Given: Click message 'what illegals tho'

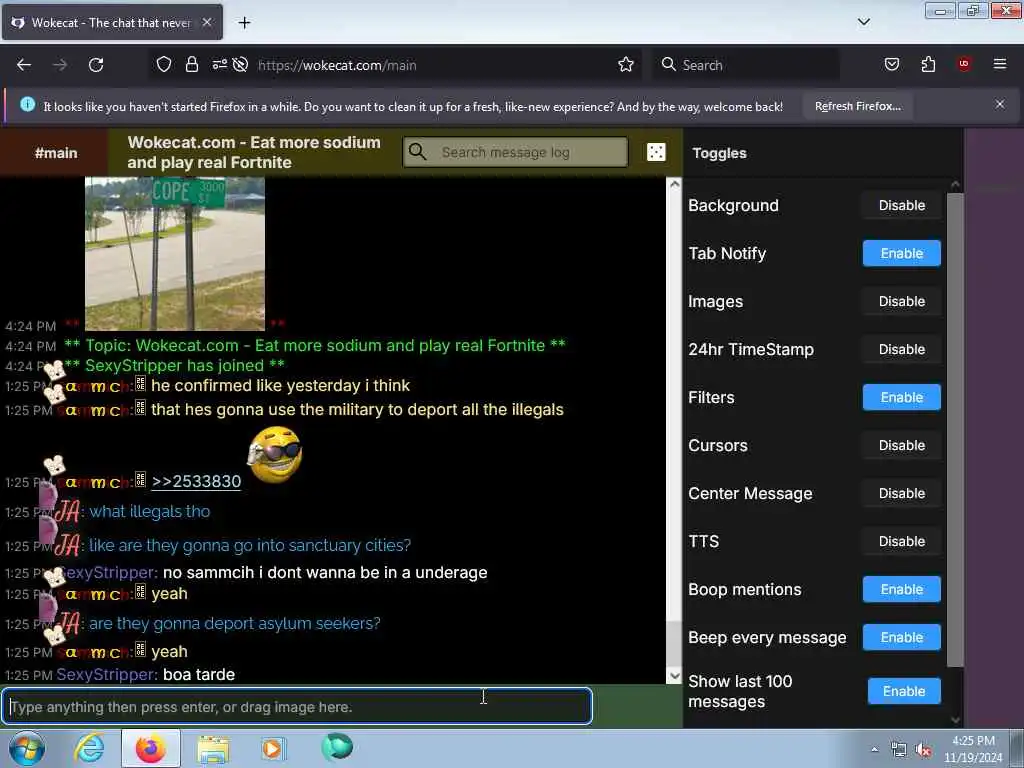Looking at the screenshot, I should point(150,511).
